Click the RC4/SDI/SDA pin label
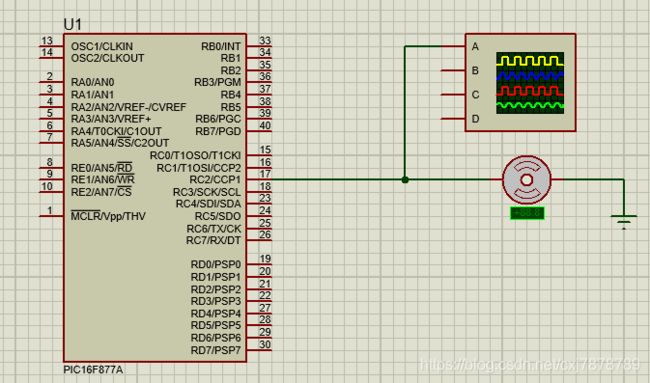 pyautogui.click(x=208, y=204)
